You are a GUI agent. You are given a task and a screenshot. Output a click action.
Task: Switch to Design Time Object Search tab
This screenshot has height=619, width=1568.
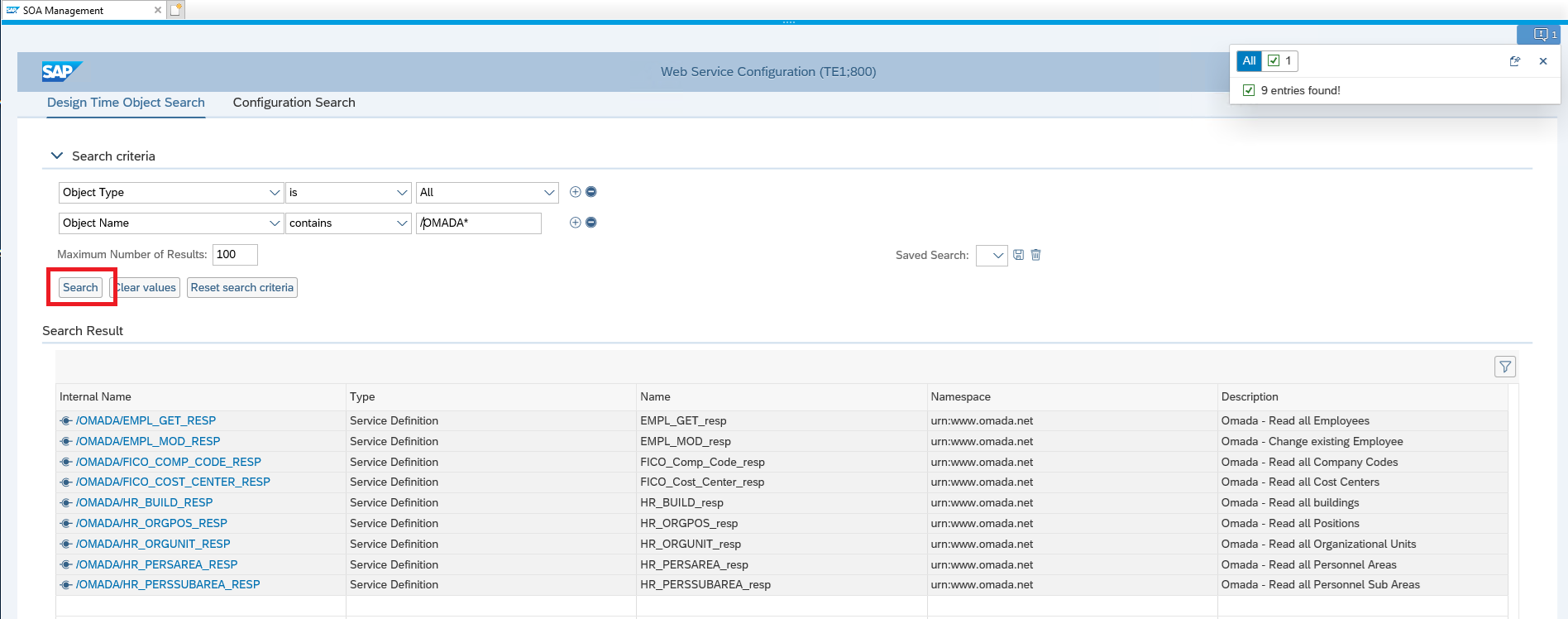[x=126, y=103]
